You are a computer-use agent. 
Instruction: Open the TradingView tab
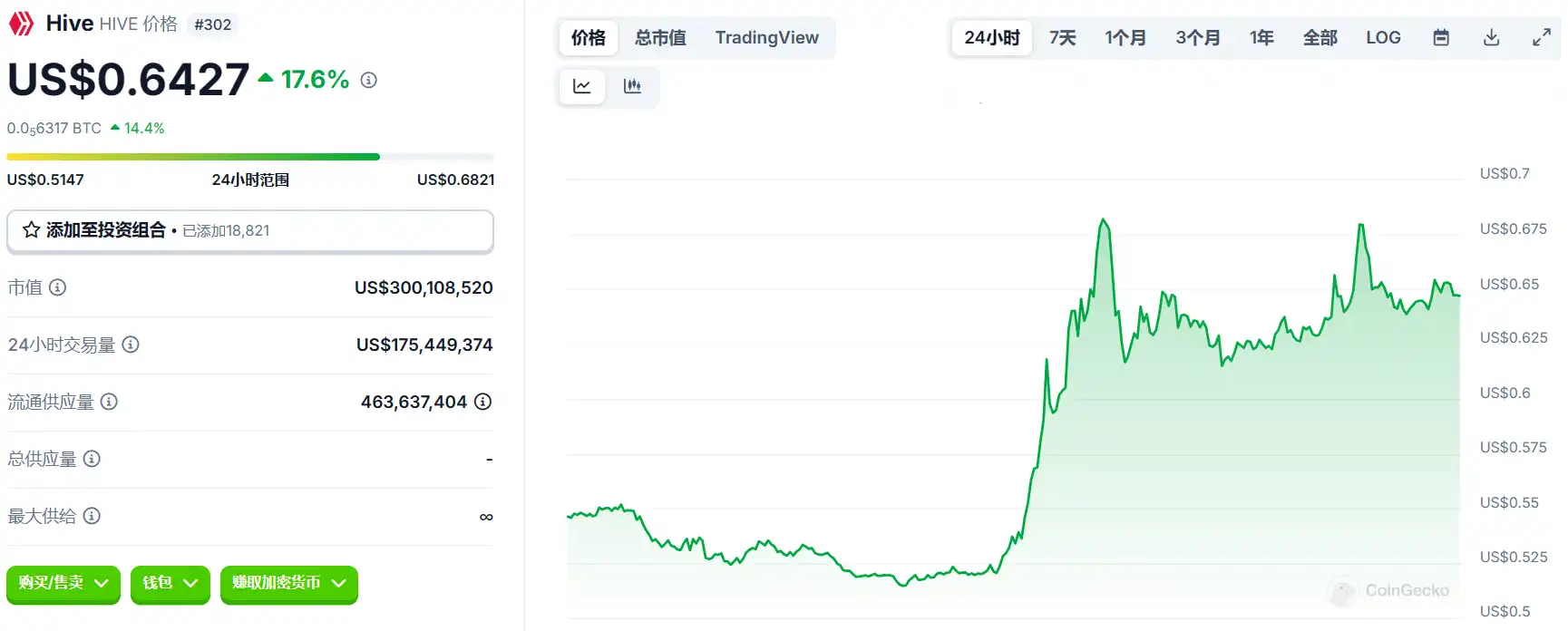[x=766, y=38]
